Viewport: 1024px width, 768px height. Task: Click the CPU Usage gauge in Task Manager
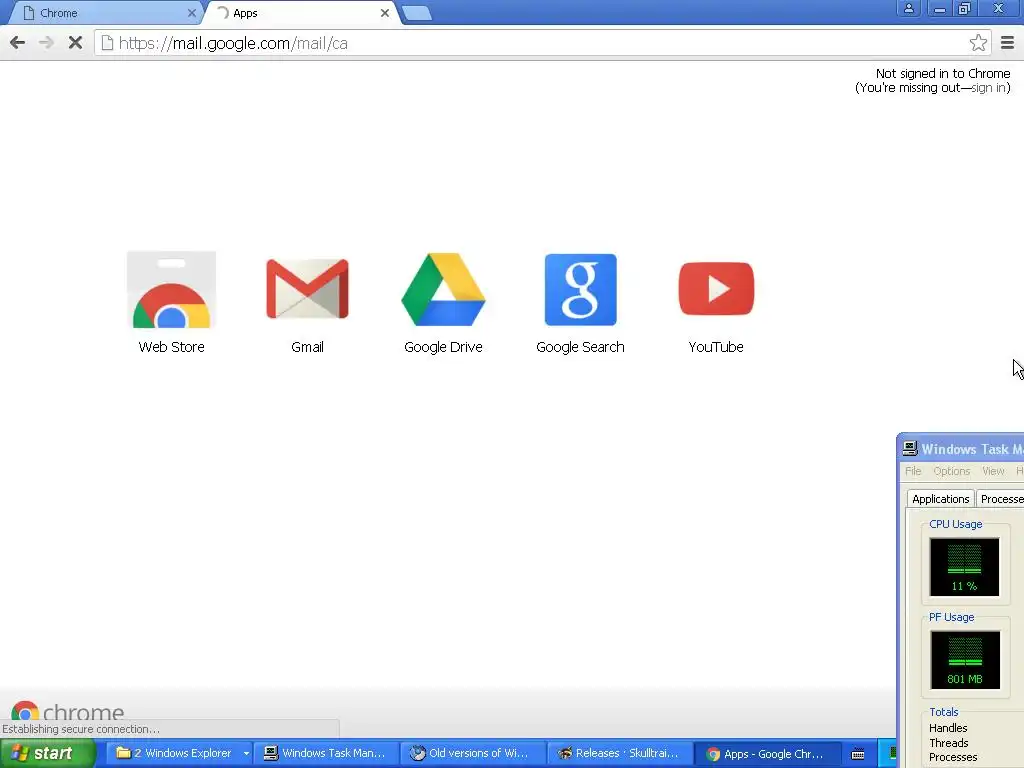tap(964, 567)
